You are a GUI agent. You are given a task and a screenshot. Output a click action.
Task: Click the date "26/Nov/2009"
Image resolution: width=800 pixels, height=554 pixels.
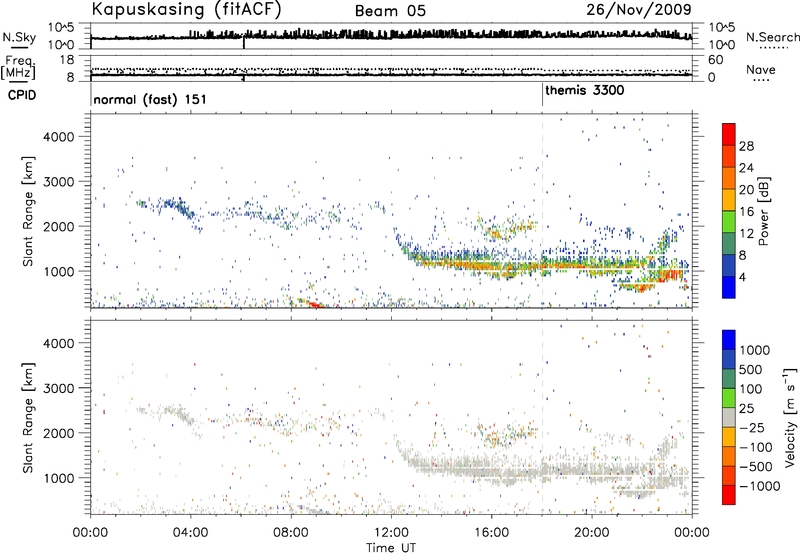(x=639, y=9)
